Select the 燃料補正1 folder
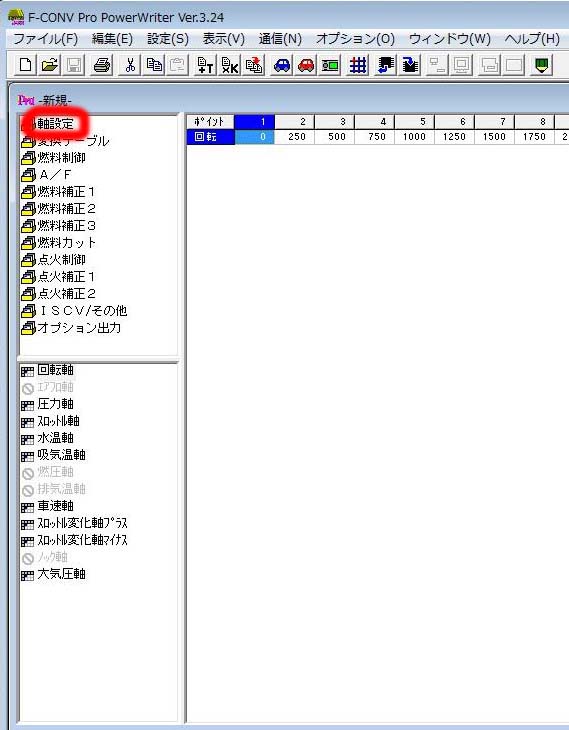 [x=59, y=192]
